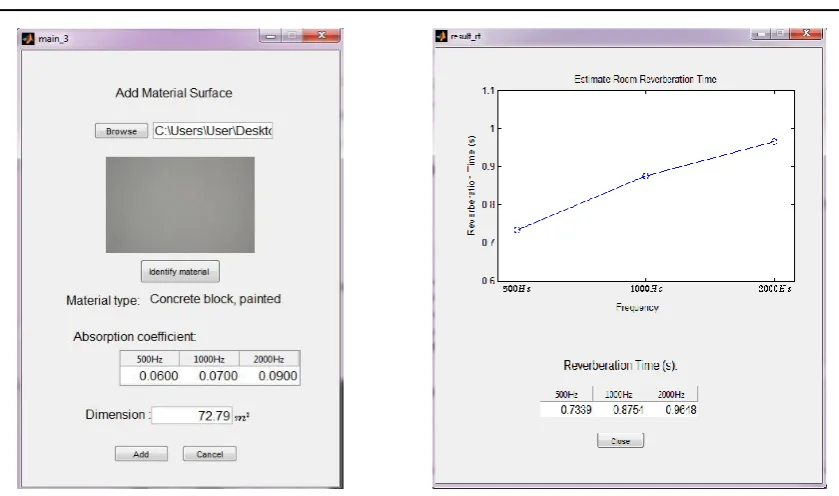The width and height of the screenshot is (839, 496).
Task: Click the 0.0900 absorption coefficient cell
Action: [269, 376]
